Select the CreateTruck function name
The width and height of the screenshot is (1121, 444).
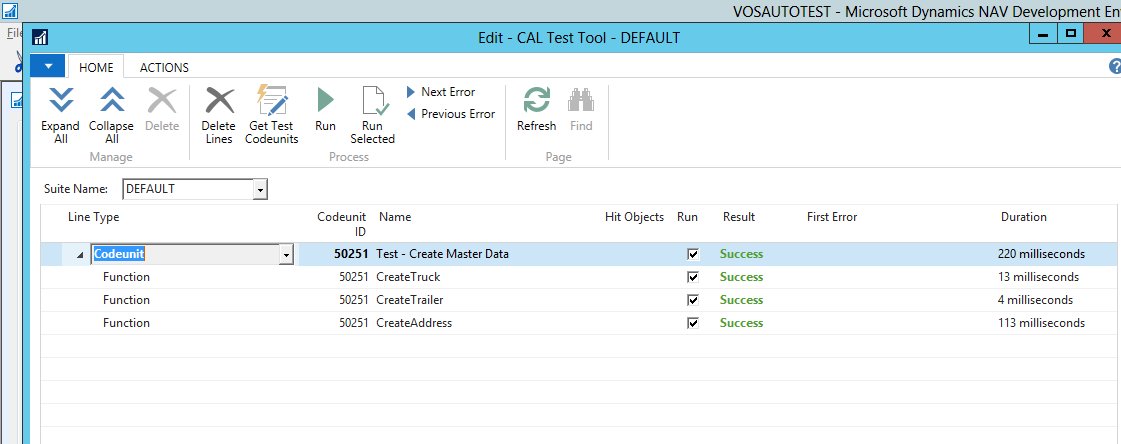pos(408,277)
